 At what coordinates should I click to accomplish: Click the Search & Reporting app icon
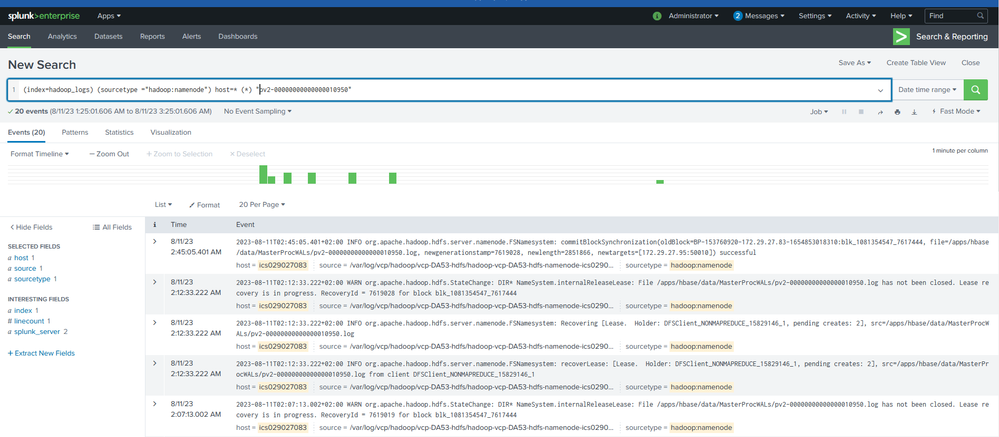pos(901,37)
